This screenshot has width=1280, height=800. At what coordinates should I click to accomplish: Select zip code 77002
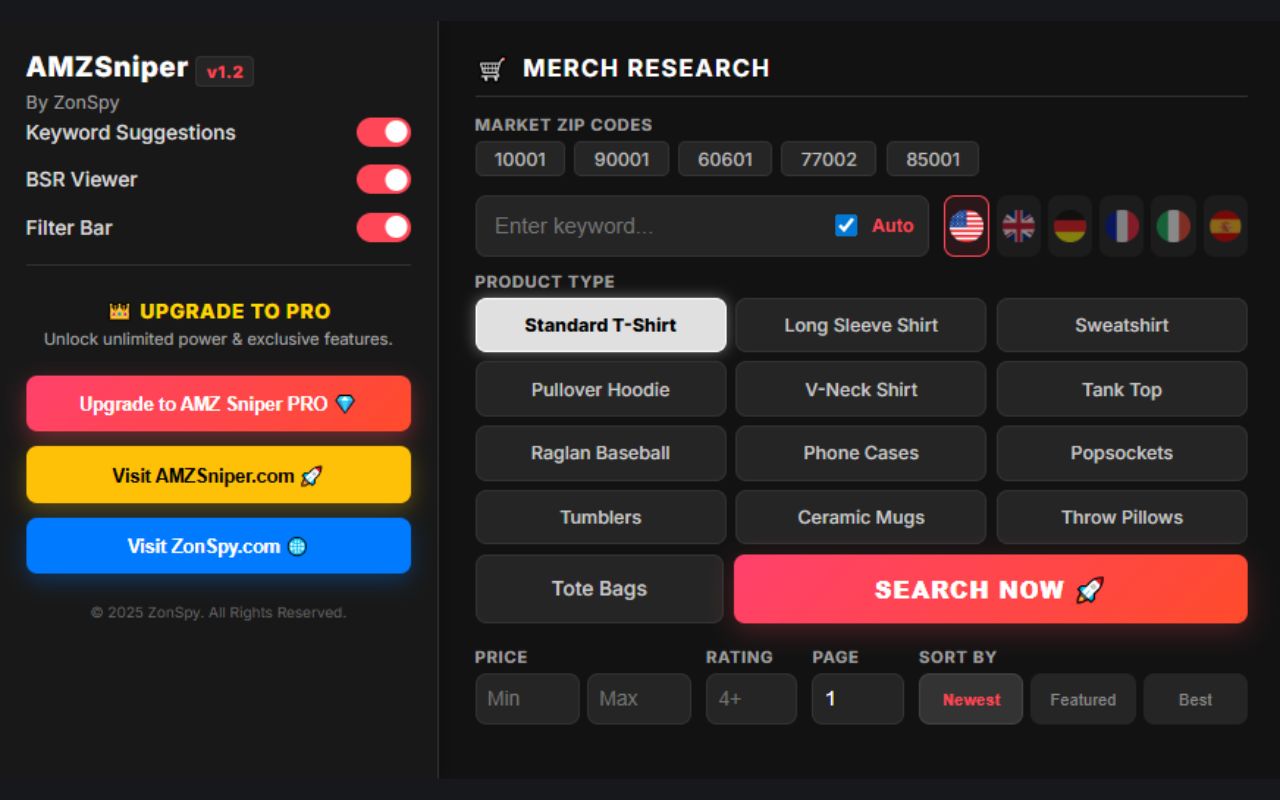[829, 159]
